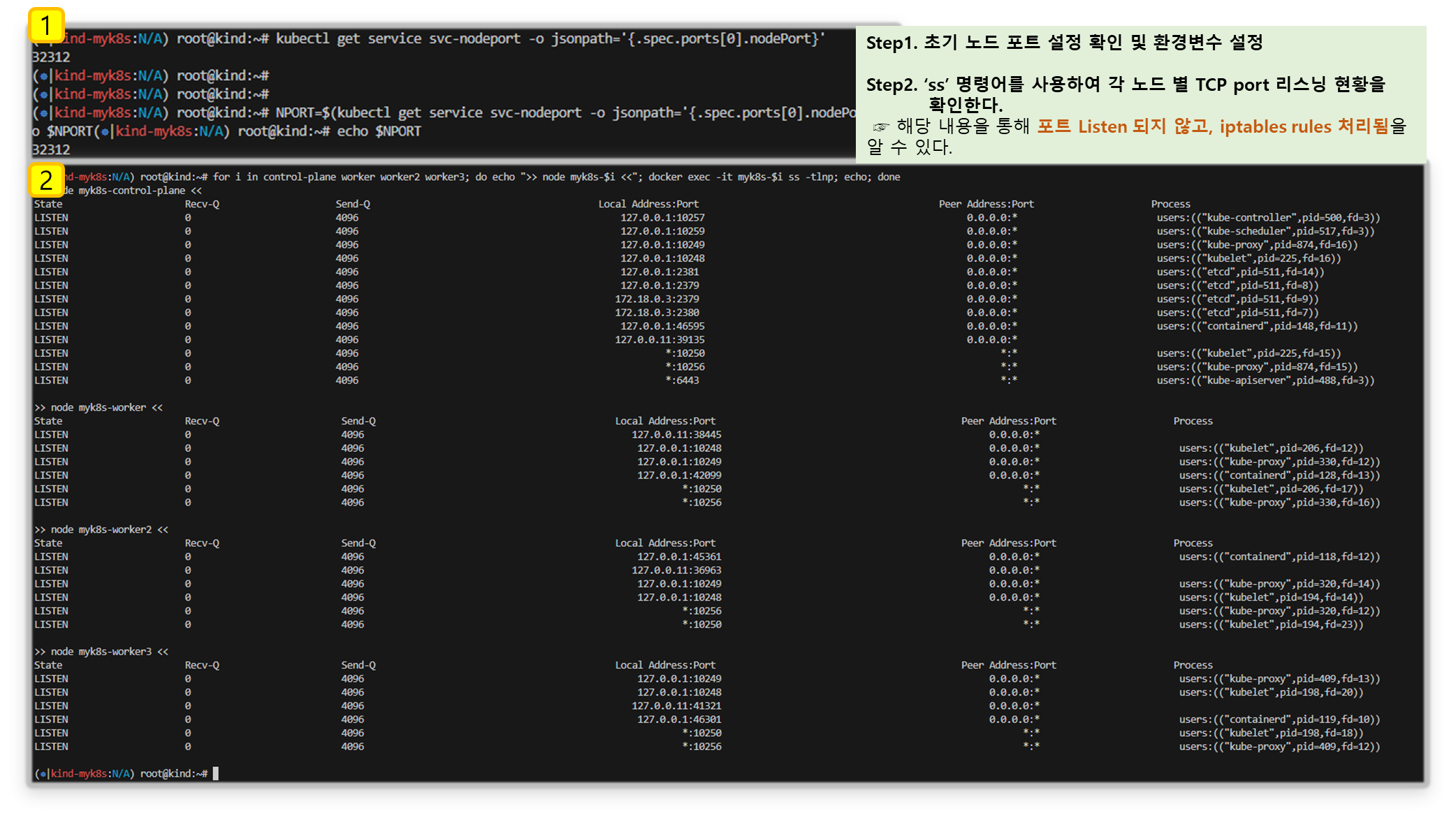The image size is (1456, 820).
Task: Click the '>> node myk8s-worker2 <<' header line
Action: point(101,529)
